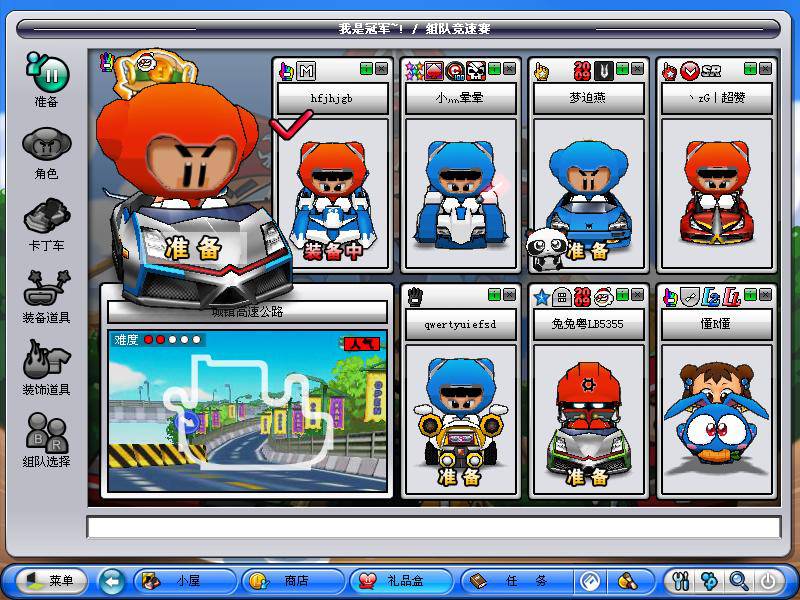Screen dimensions: 800x600
Task: Click the blue paw icon in bottom bar
Action: coord(710,581)
